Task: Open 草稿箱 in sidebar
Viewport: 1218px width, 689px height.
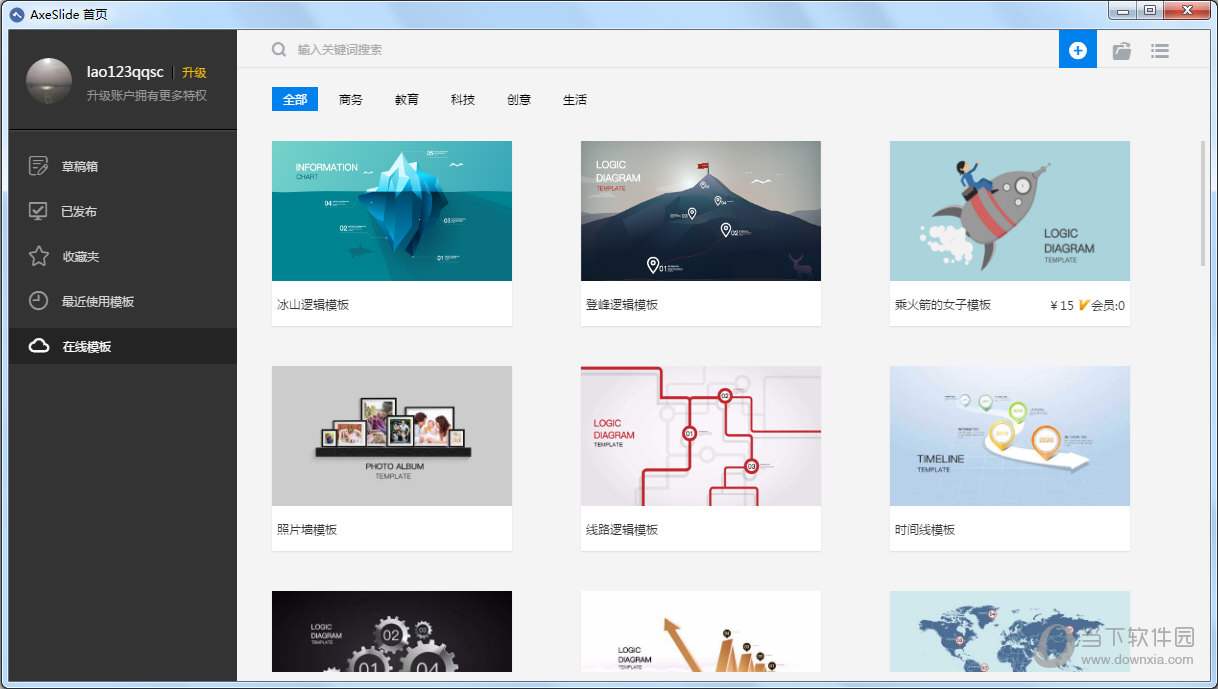Action: pos(123,166)
